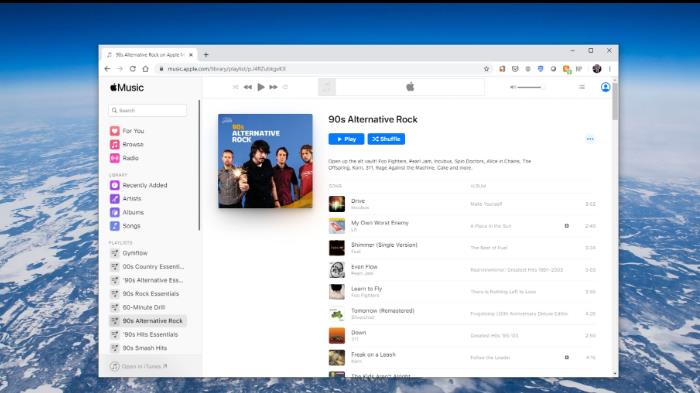The width and height of the screenshot is (700, 393).
Task: Click the shuffle playback icon
Action: tap(235, 87)
